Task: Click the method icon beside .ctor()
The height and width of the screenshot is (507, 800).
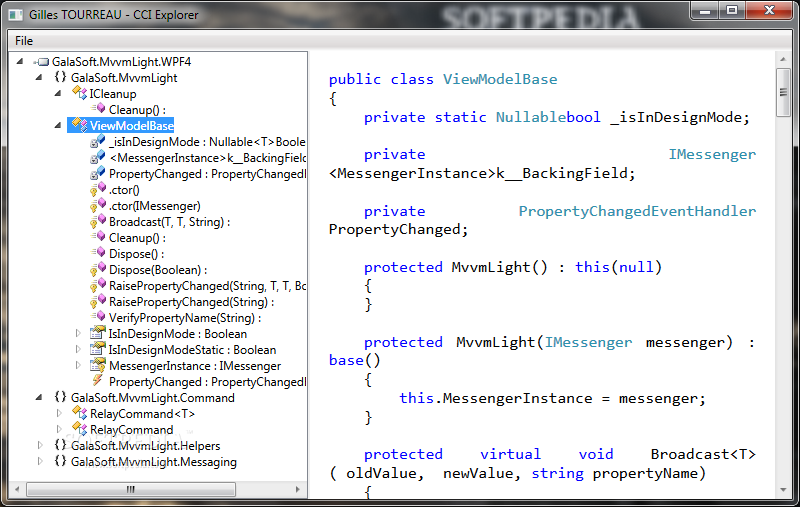Action: (98, 189)
